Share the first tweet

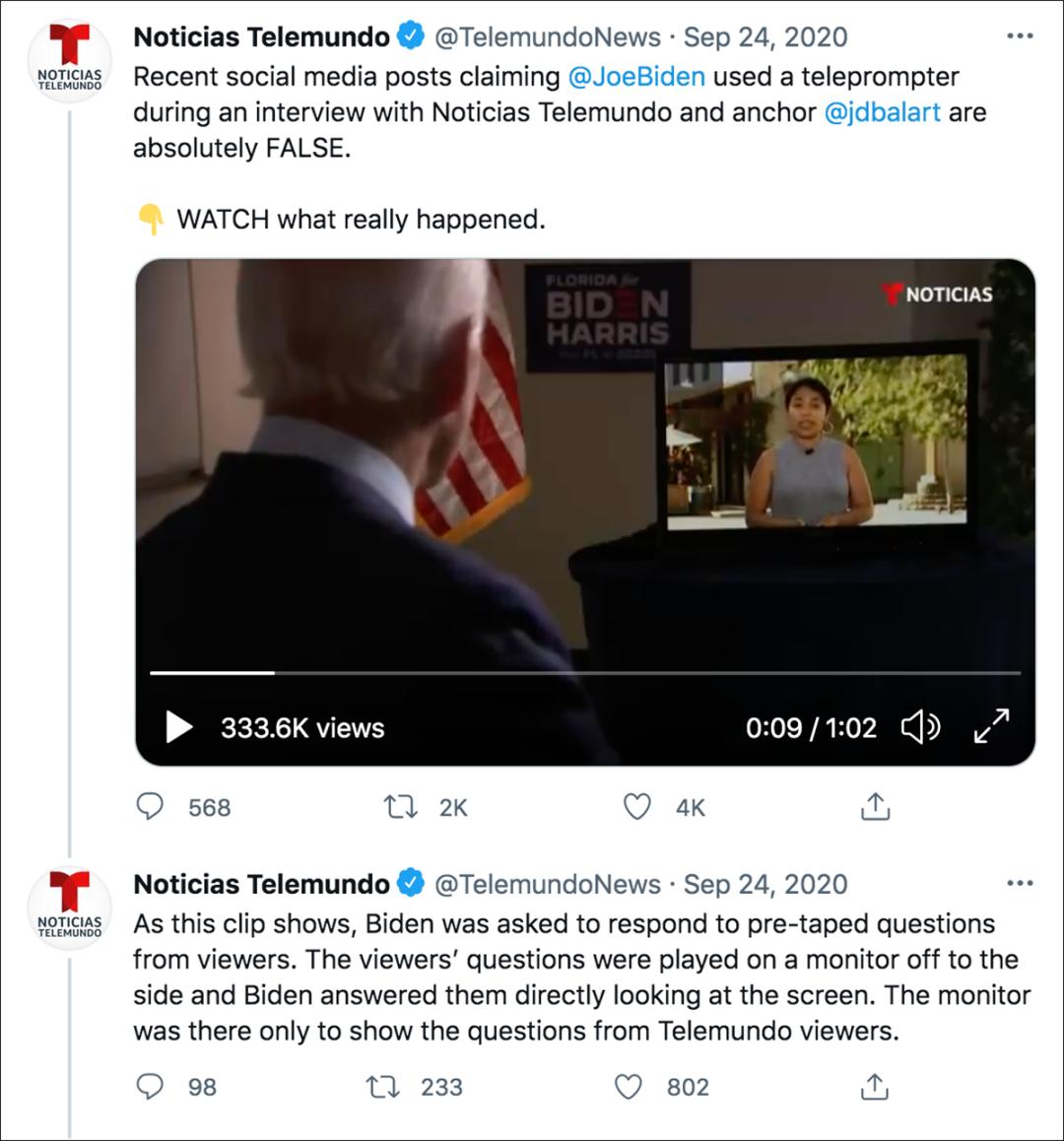click(875, 807)
